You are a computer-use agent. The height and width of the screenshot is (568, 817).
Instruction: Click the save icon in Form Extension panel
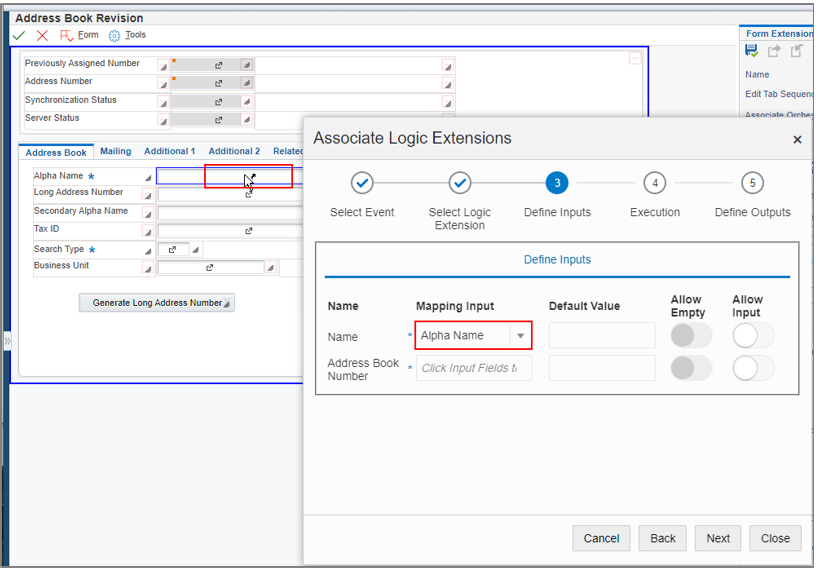tap(751, 51)
